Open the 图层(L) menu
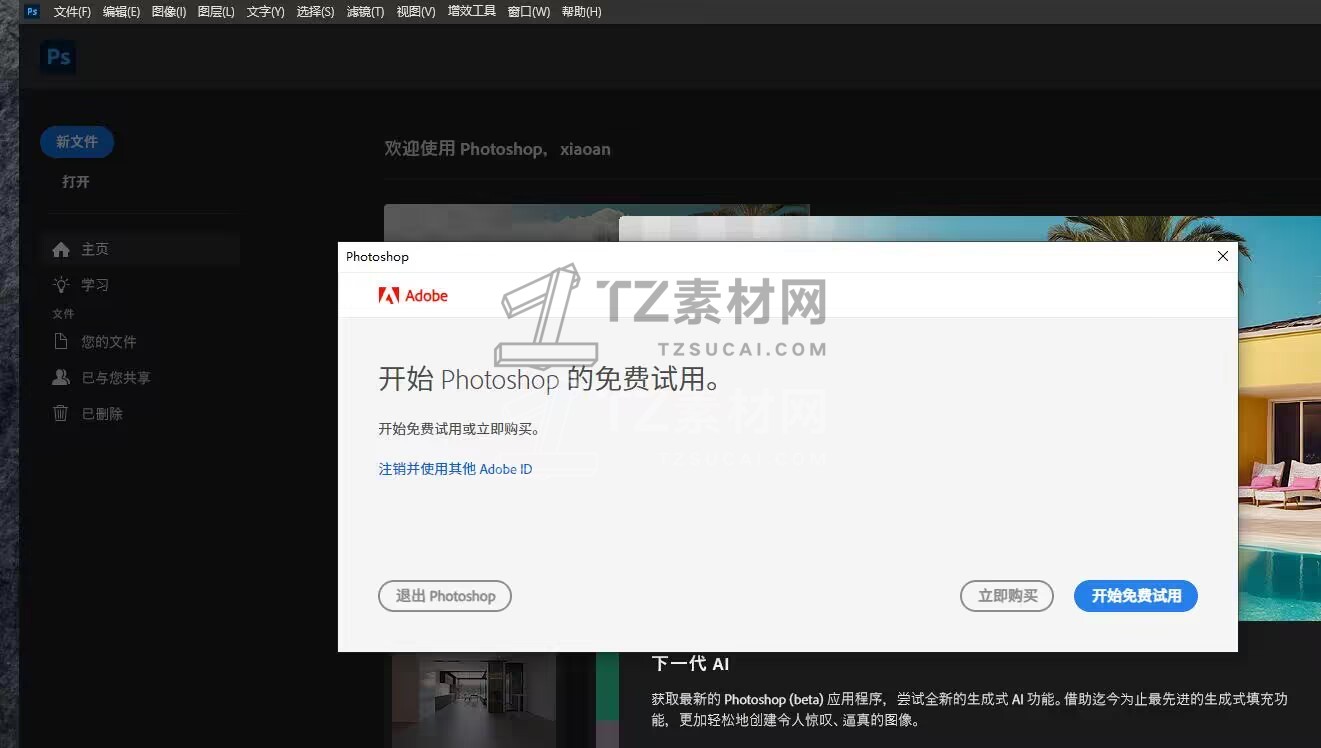 pyautogui.click(x=216, y=12)
